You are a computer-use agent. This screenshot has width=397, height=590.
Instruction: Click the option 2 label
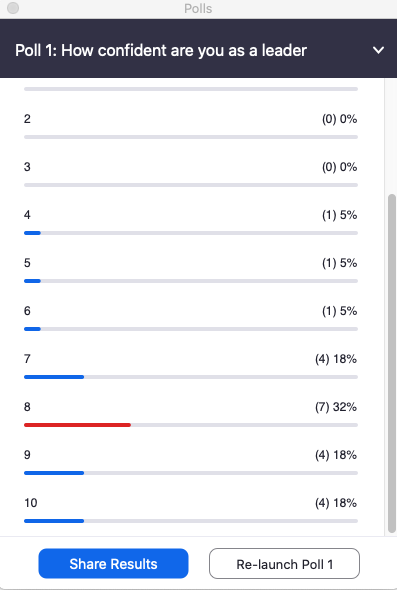point(27,119)
